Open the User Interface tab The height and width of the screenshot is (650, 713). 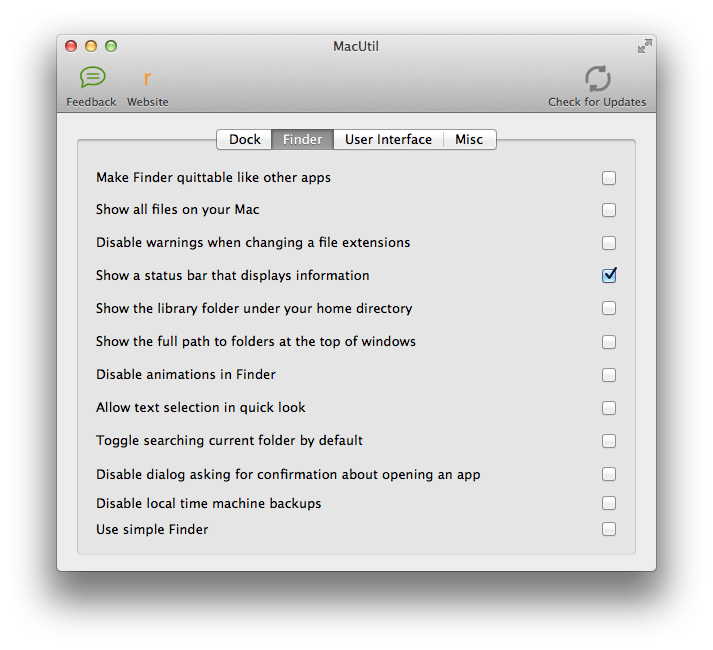388,139
